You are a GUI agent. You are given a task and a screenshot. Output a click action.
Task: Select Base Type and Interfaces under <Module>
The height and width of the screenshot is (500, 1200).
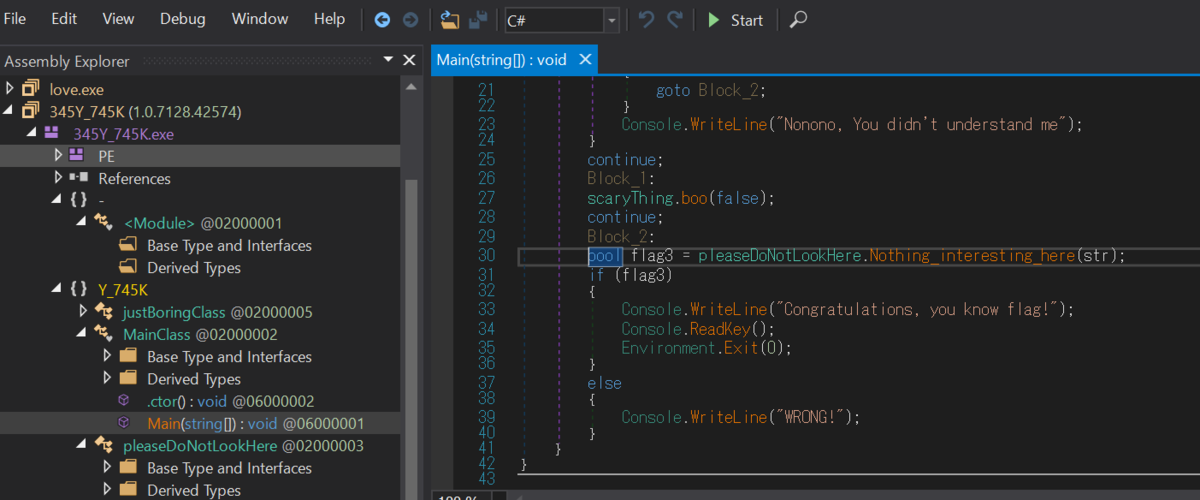pyautogui.click(x=229, y=245)
